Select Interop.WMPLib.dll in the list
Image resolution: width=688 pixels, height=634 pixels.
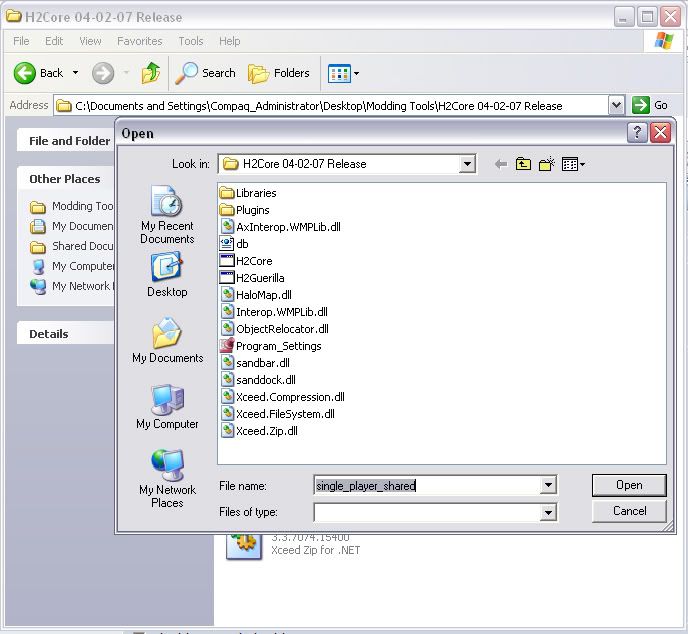point(274,312)
